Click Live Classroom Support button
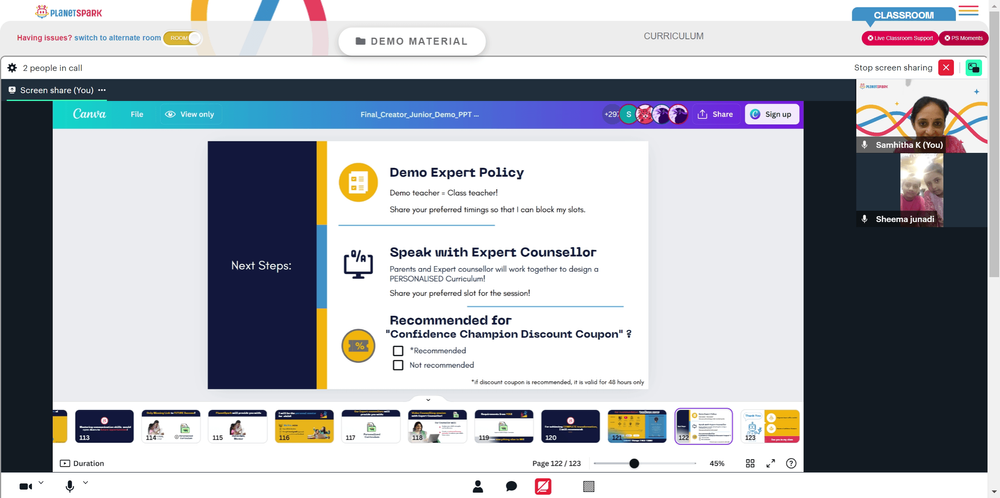This screenshot has width=1000, height=498. tap(900, 38)
